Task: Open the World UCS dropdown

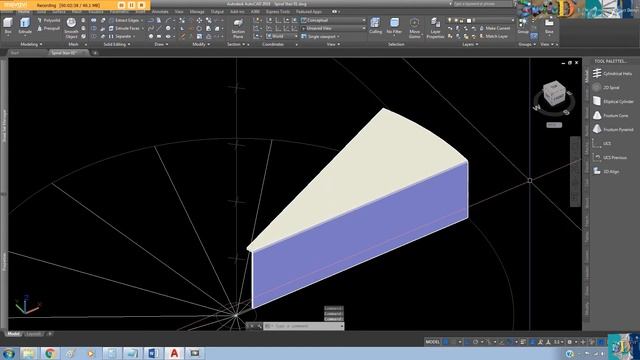Action: click(x=282, y=36)
